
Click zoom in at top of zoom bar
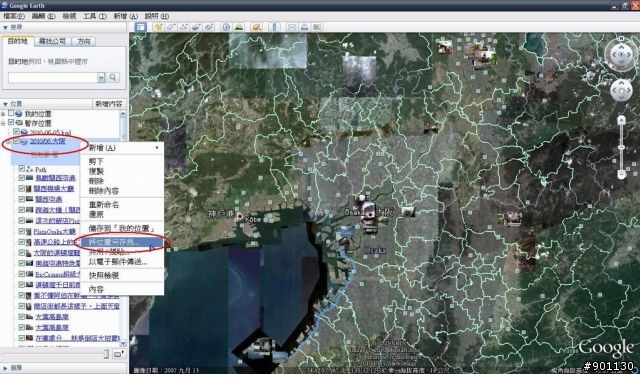tap(621, 120)
